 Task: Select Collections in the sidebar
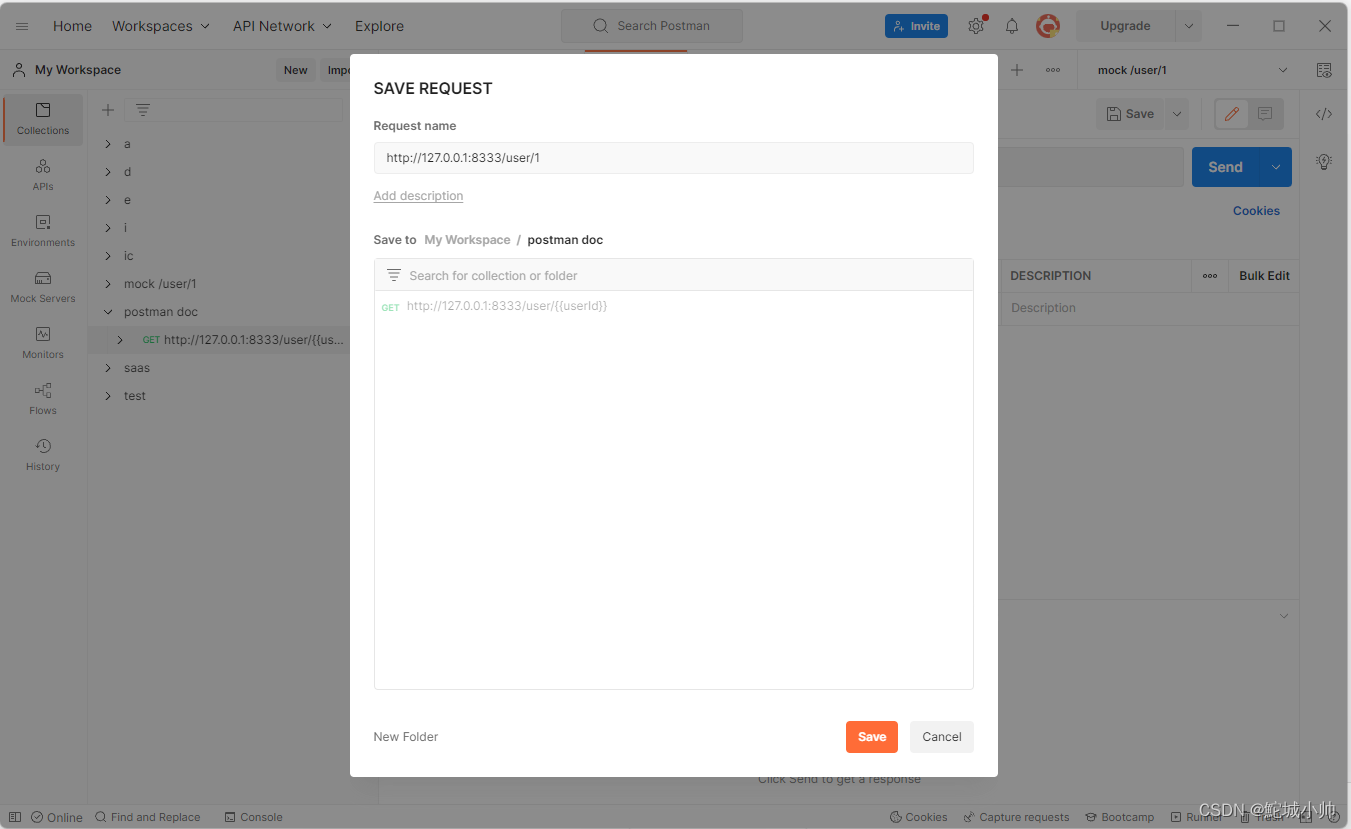point(43,119)
